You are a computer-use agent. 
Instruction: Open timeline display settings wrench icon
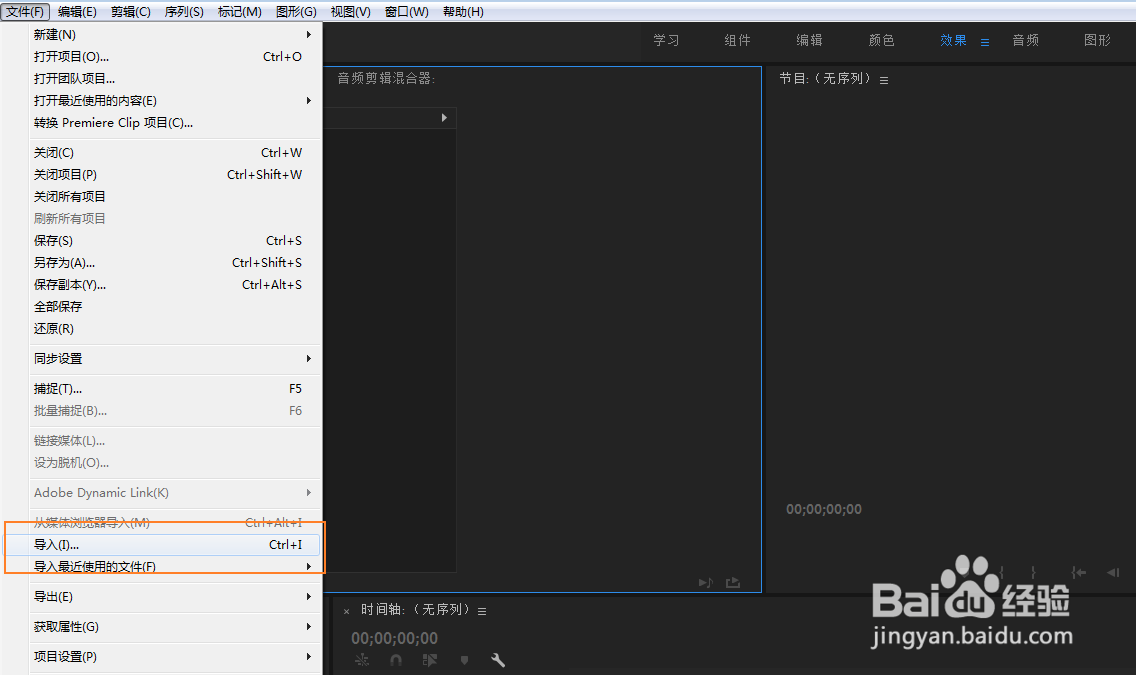tap(498, 660)
